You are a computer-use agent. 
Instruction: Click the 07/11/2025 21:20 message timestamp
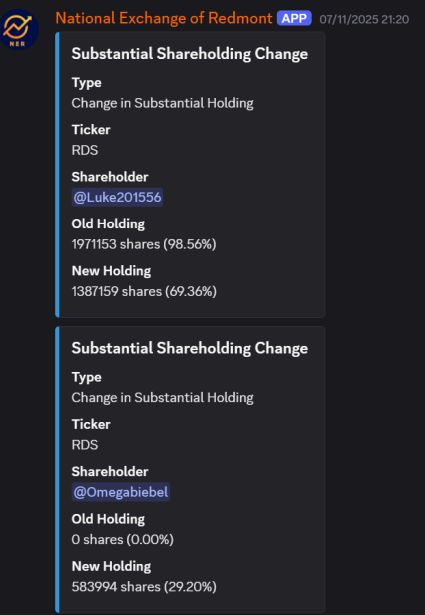[x=364, y=19]
